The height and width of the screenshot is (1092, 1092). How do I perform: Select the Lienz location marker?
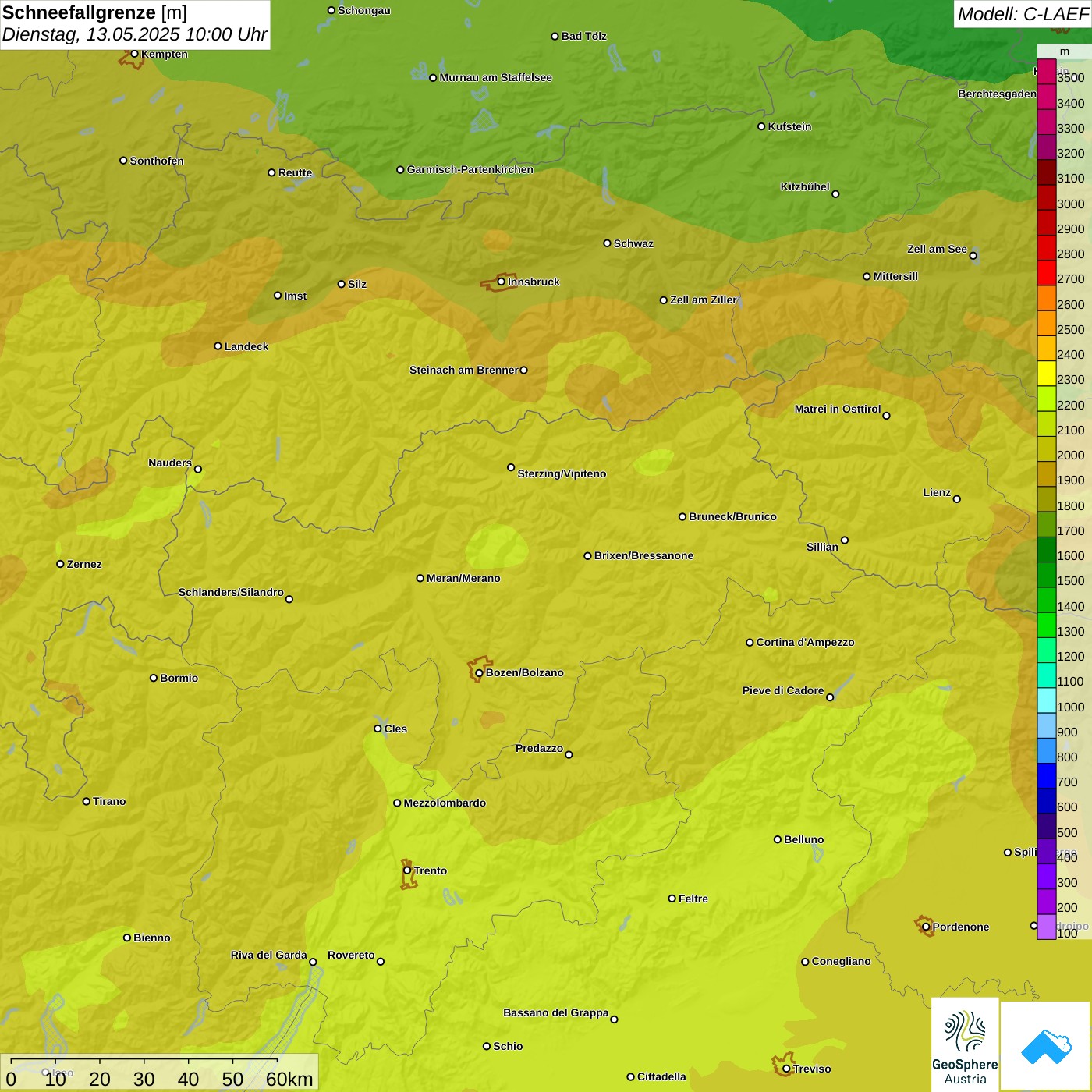tap(957, 499)
